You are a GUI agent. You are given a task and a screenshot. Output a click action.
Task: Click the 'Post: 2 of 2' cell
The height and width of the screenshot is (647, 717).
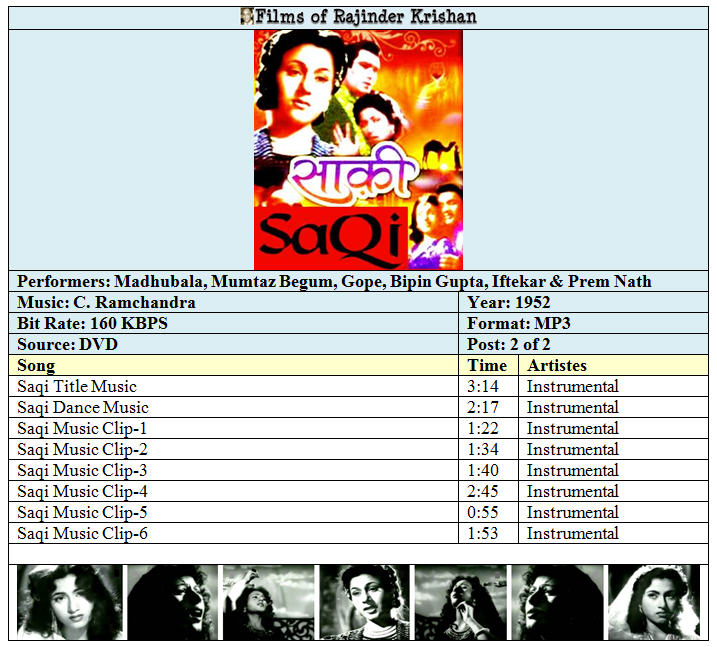[x=583, y=344]
